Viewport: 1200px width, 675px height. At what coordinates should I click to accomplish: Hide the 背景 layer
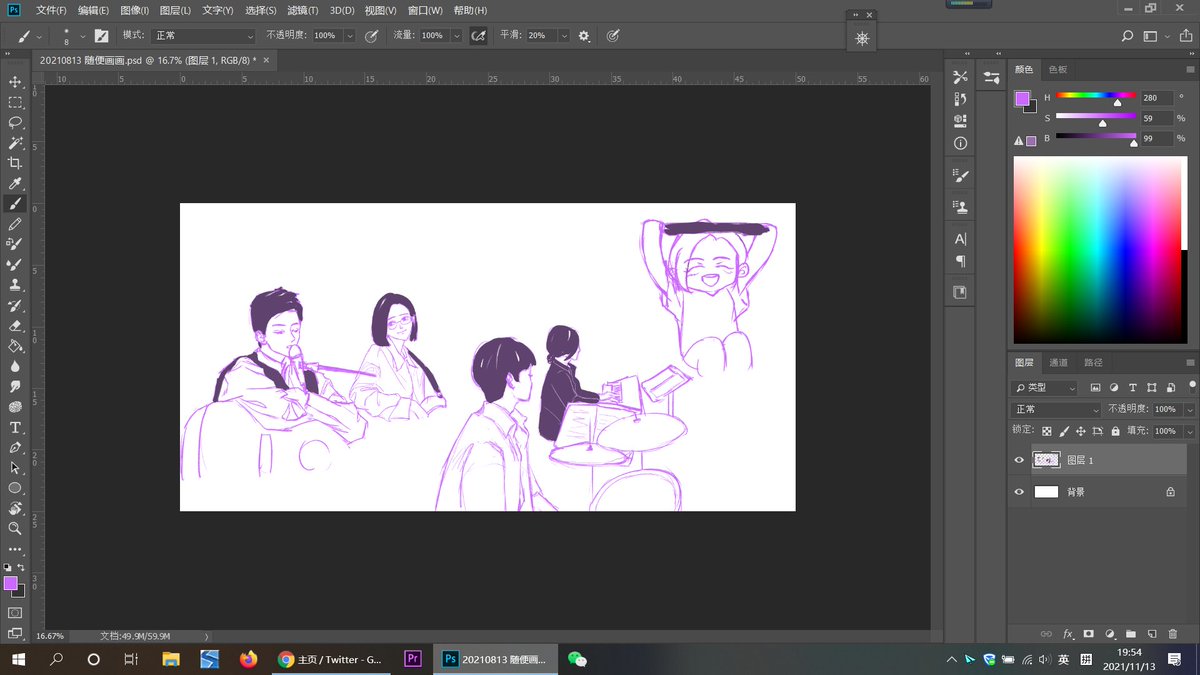[x=1019, y=492]
